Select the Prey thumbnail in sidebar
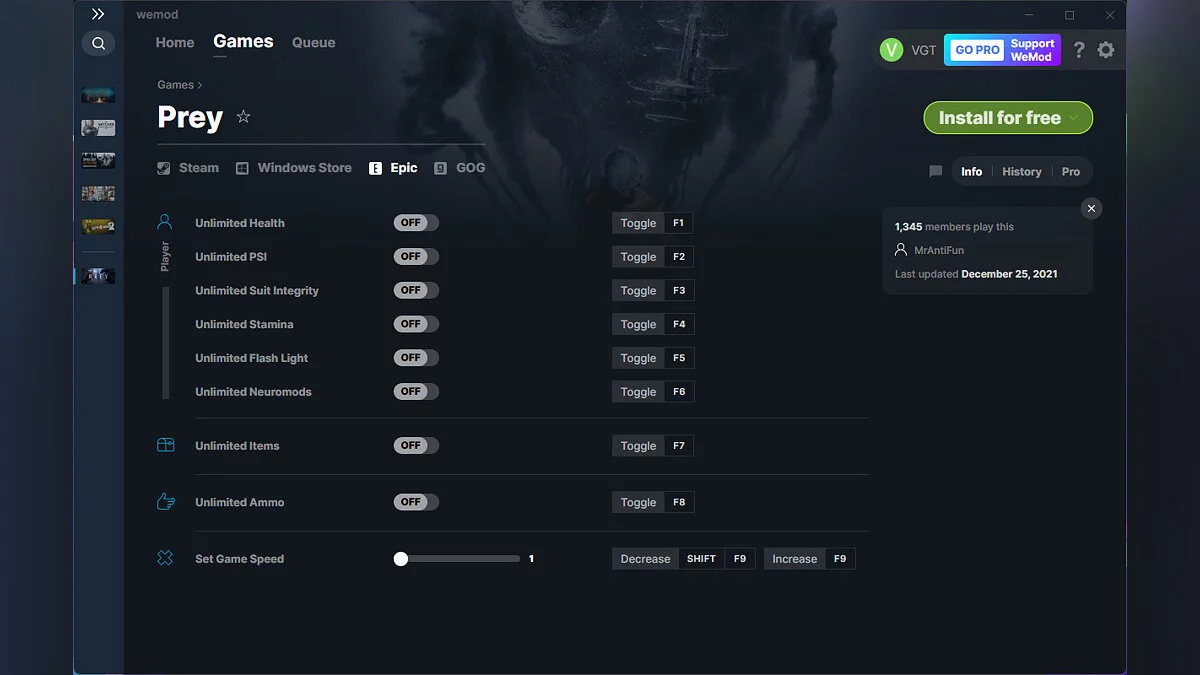The width and height of the screenshot is (1200, 675). pos(98,276)
